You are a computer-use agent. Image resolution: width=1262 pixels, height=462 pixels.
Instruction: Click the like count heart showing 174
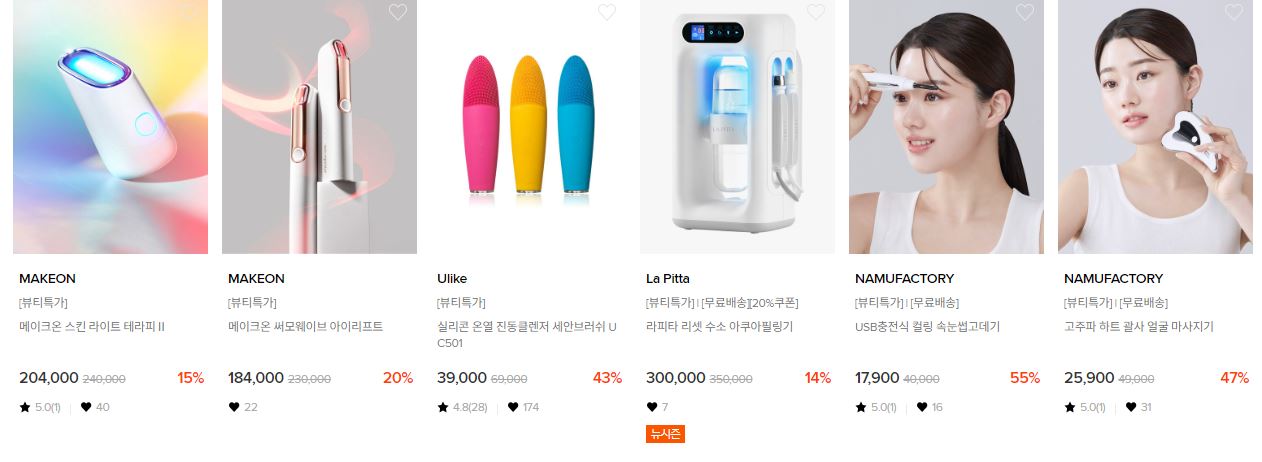point(514,407)
